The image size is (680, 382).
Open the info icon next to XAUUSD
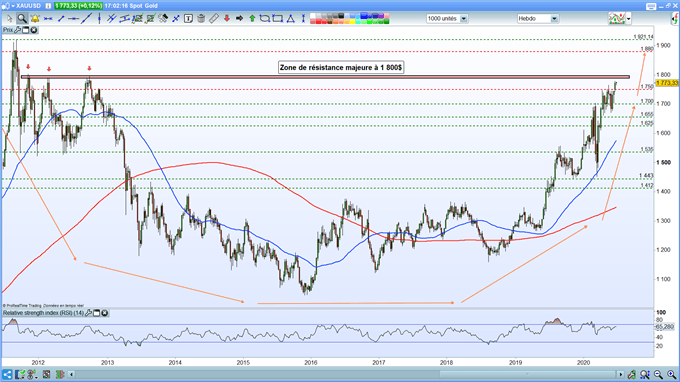[48, 6]
